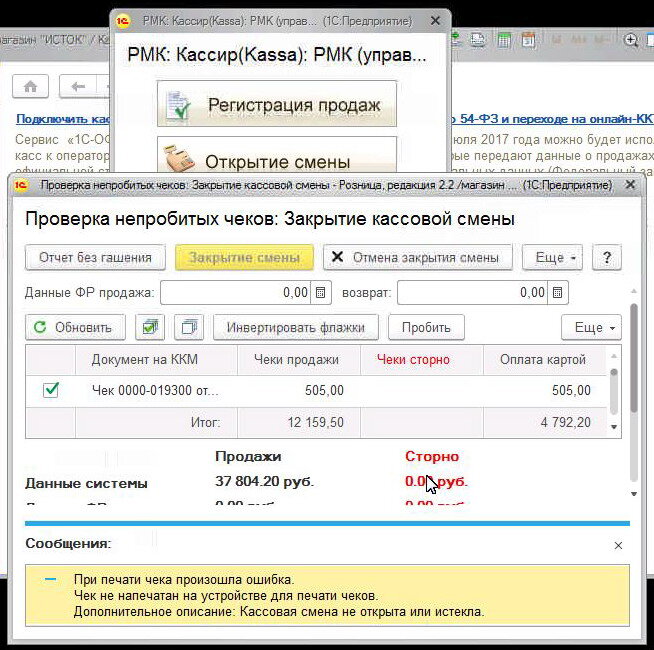Image resolution: width=654 pixels, height=650 pixels.
Task: Click the 1C logo of the РМК window
Action: tap(123, 21)
